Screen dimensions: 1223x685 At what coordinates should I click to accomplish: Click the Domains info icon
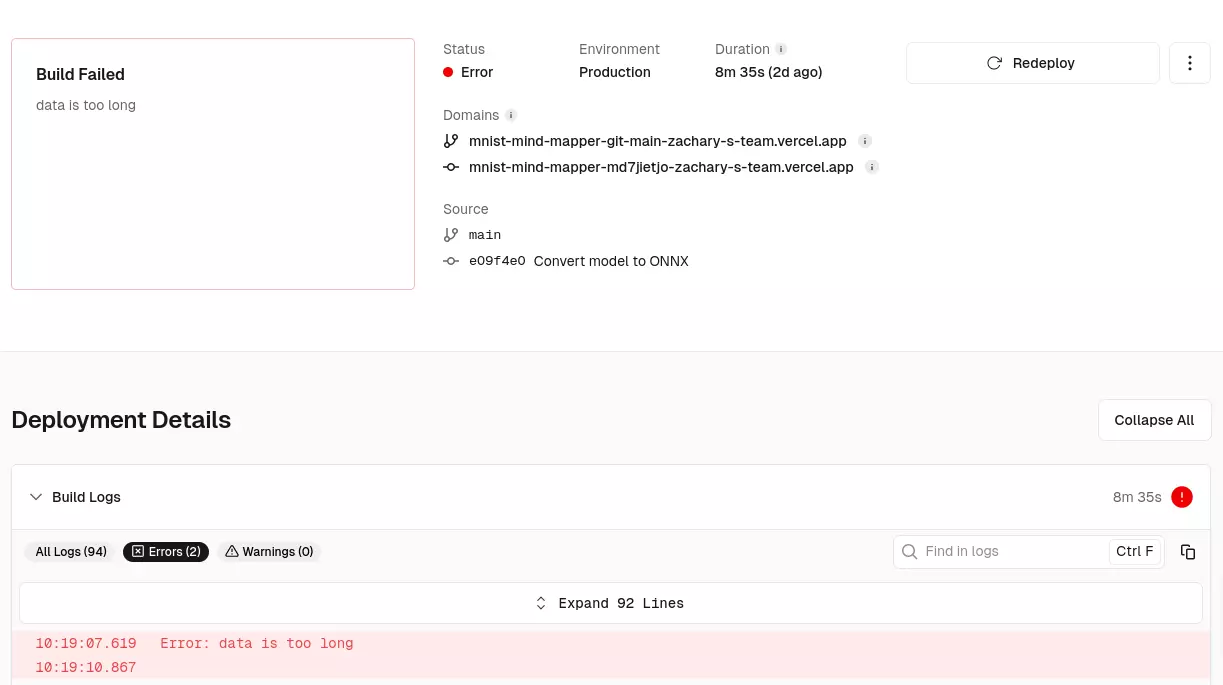tap(511, 115)
